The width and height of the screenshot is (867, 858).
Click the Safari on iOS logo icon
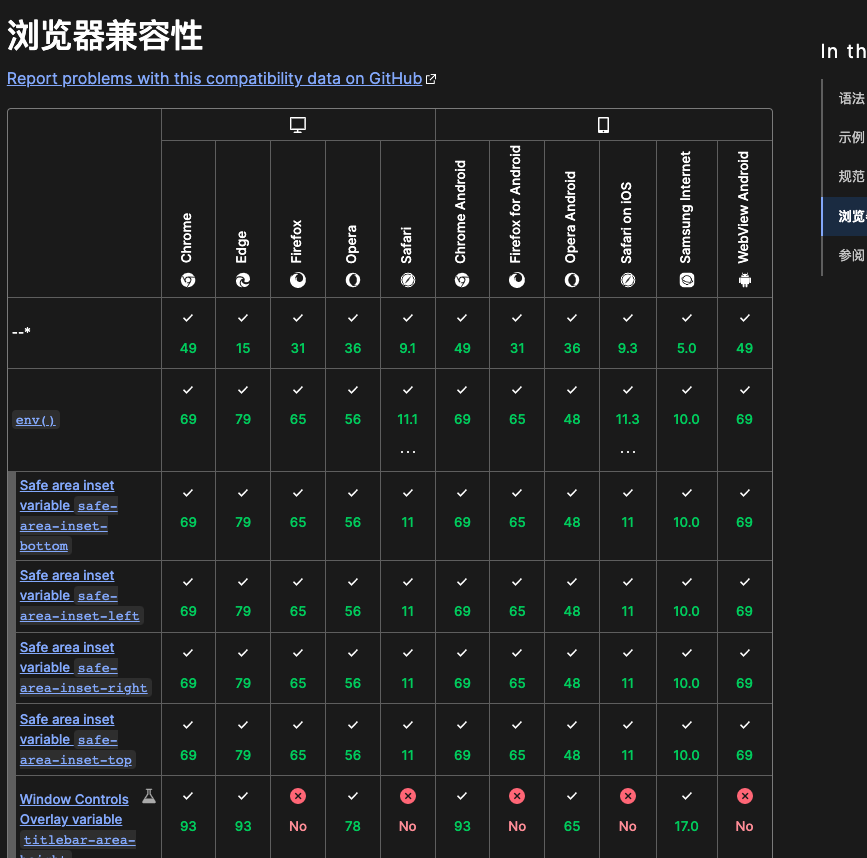coord(628,280)
